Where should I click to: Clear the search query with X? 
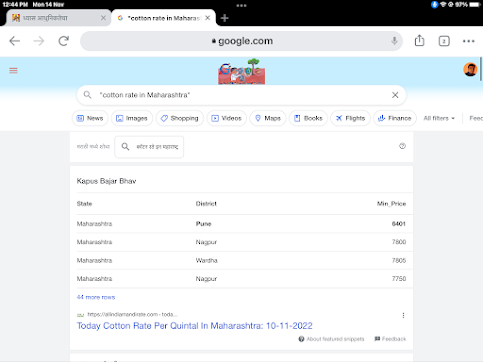(x=395, y=95)
